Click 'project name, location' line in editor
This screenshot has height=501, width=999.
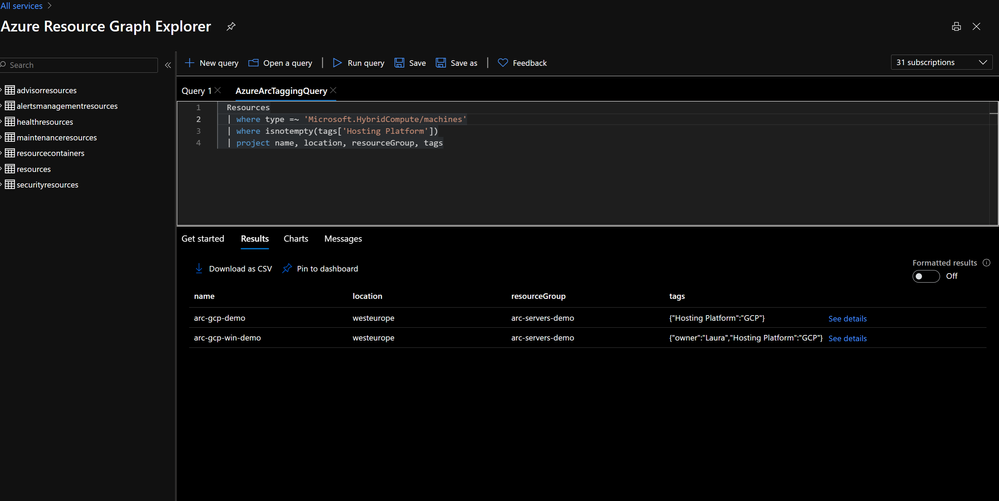click(x=335, y=143)
